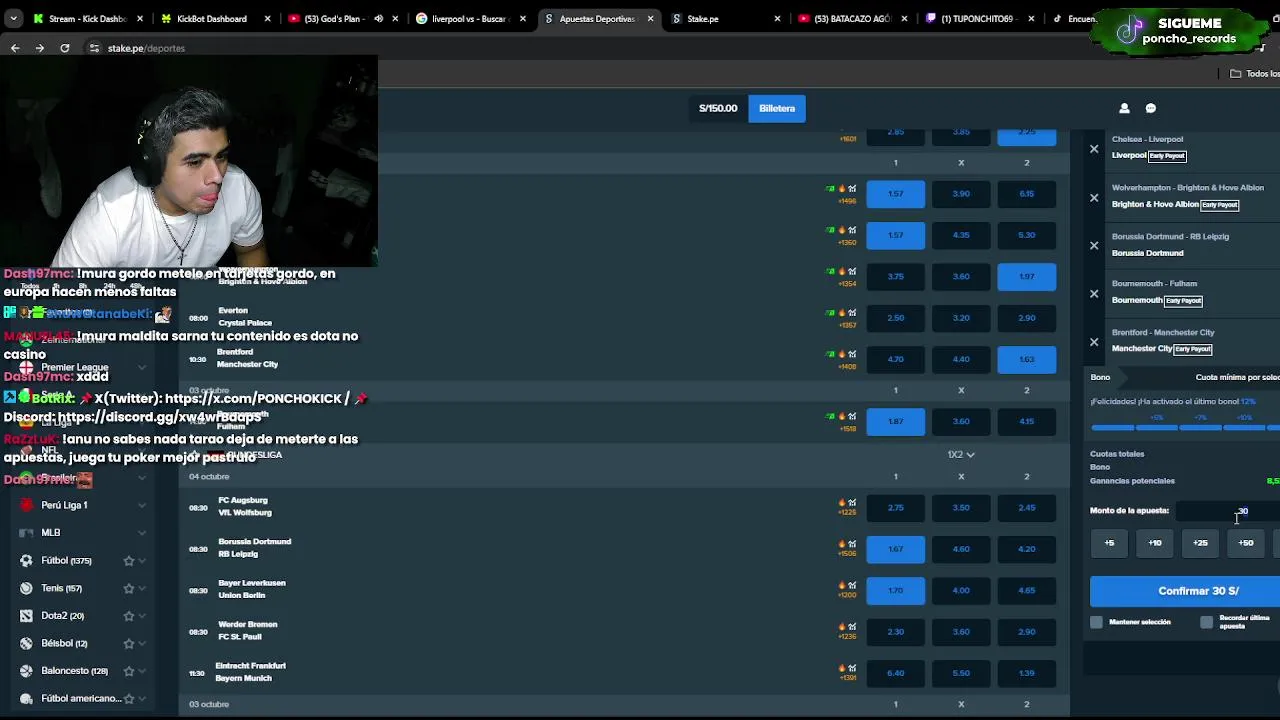Expand the Tenis category chevron
Viewport: 1280px width, 720px height.
pos(142,588)
